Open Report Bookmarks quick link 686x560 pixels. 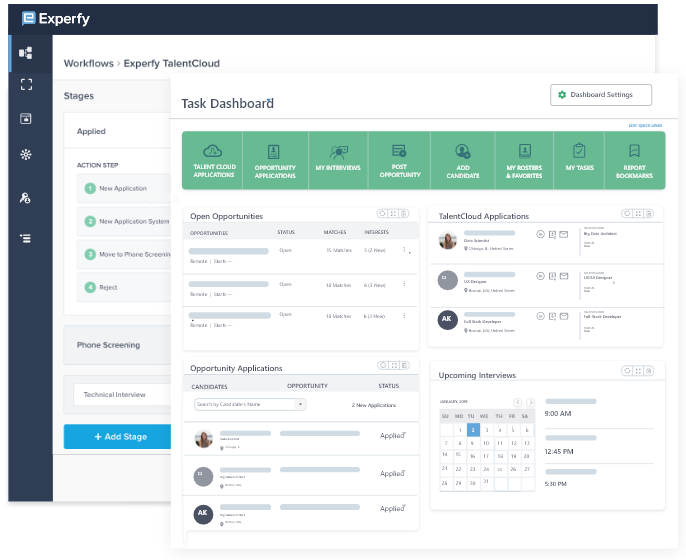click(634, 161)
